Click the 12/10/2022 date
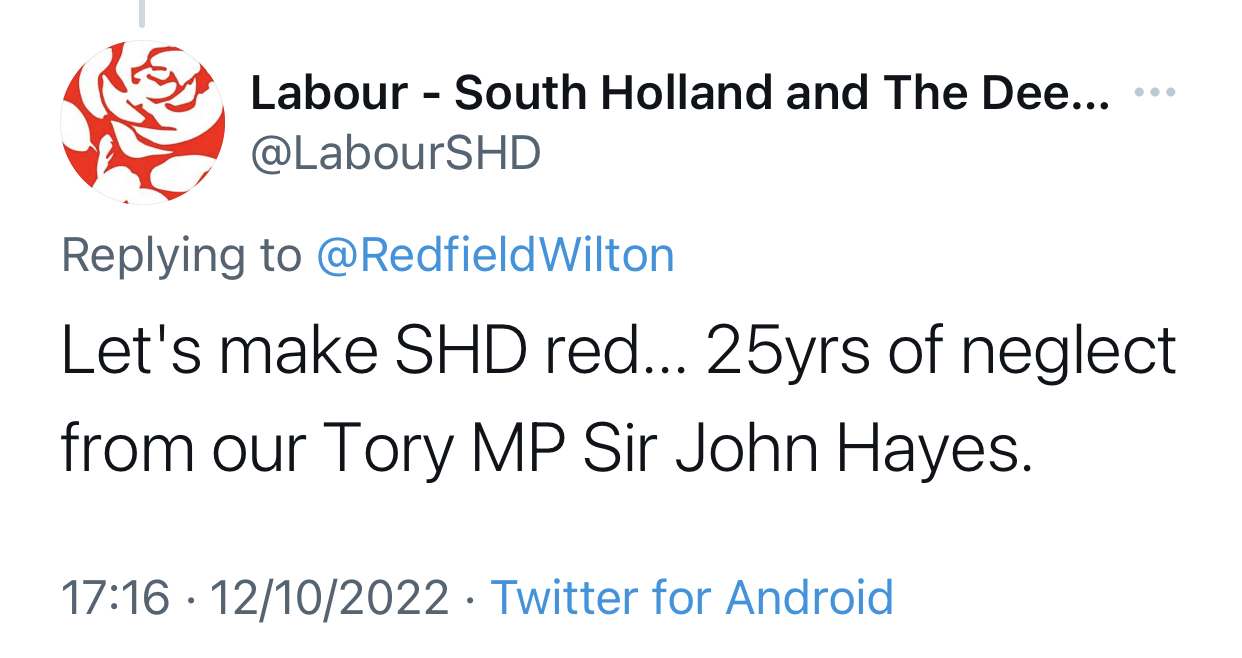Viewport: 1242px width, 658px height. point(330,598)
